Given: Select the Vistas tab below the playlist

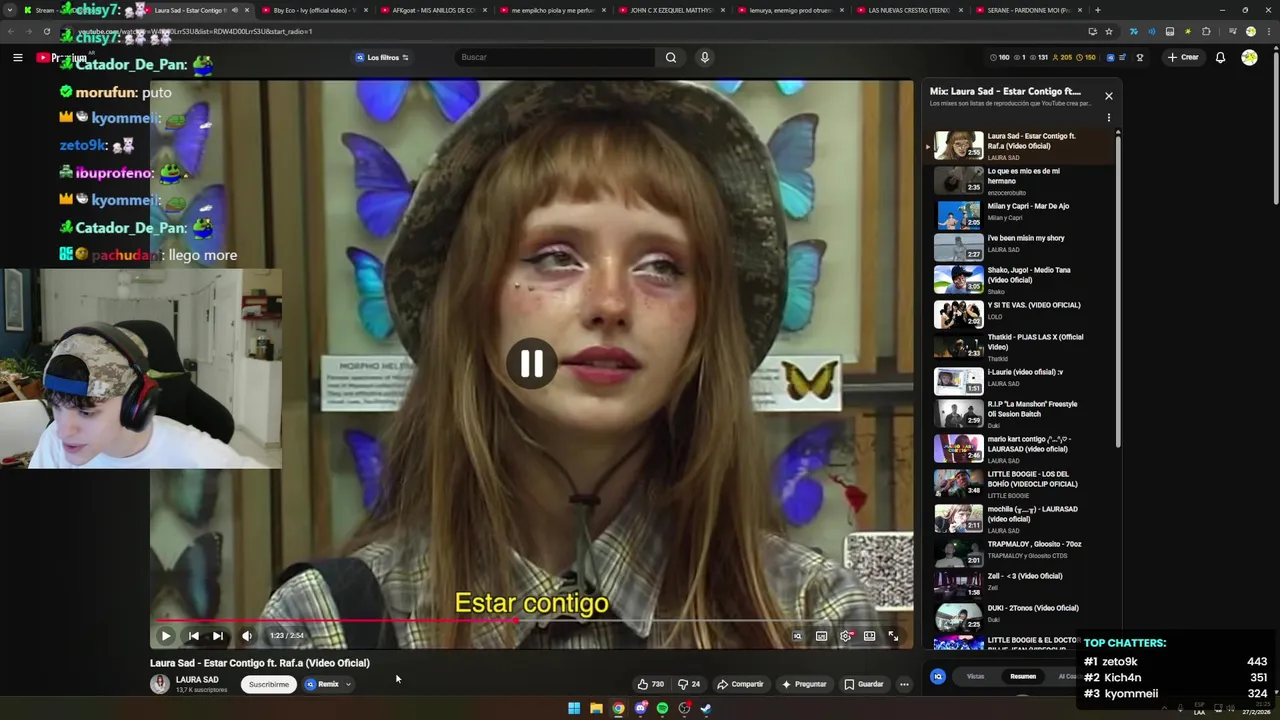Looking at the screenshot, I should point(975,677).
